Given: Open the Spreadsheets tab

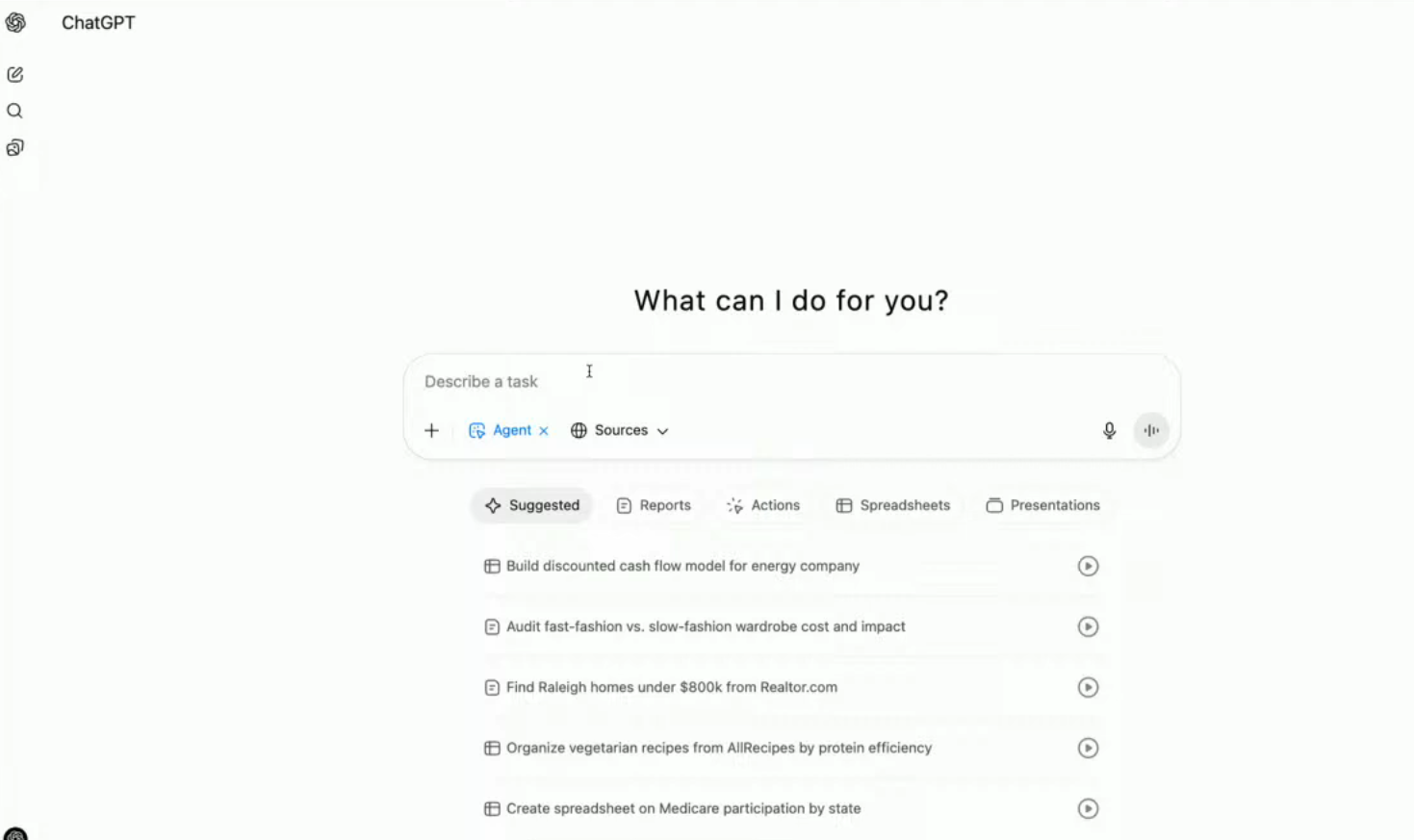Looking at the screenshot, I should [x=892, y=505].
